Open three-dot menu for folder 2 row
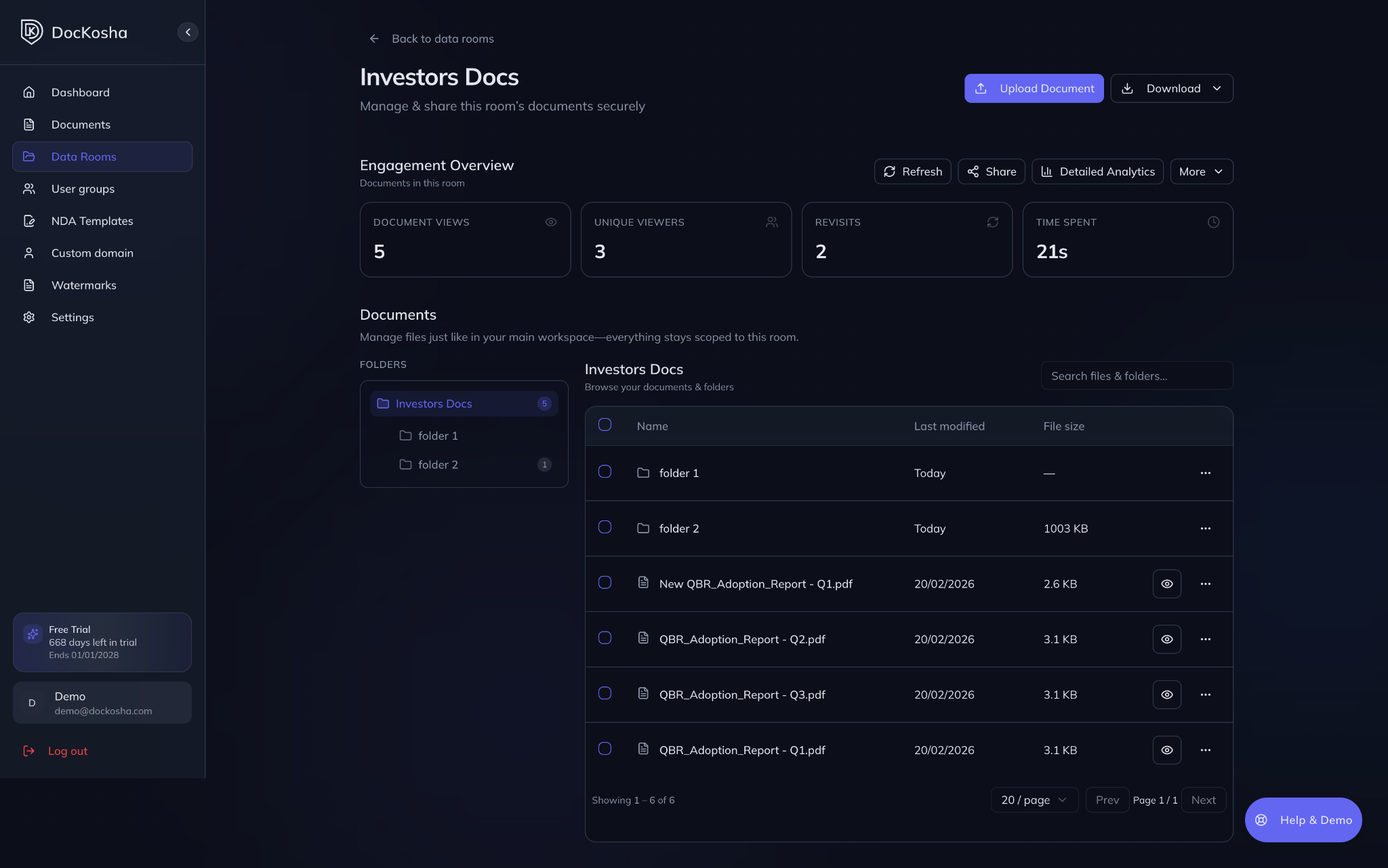The height and width of the screenshot is (868, 1388). click(1205, 529)
